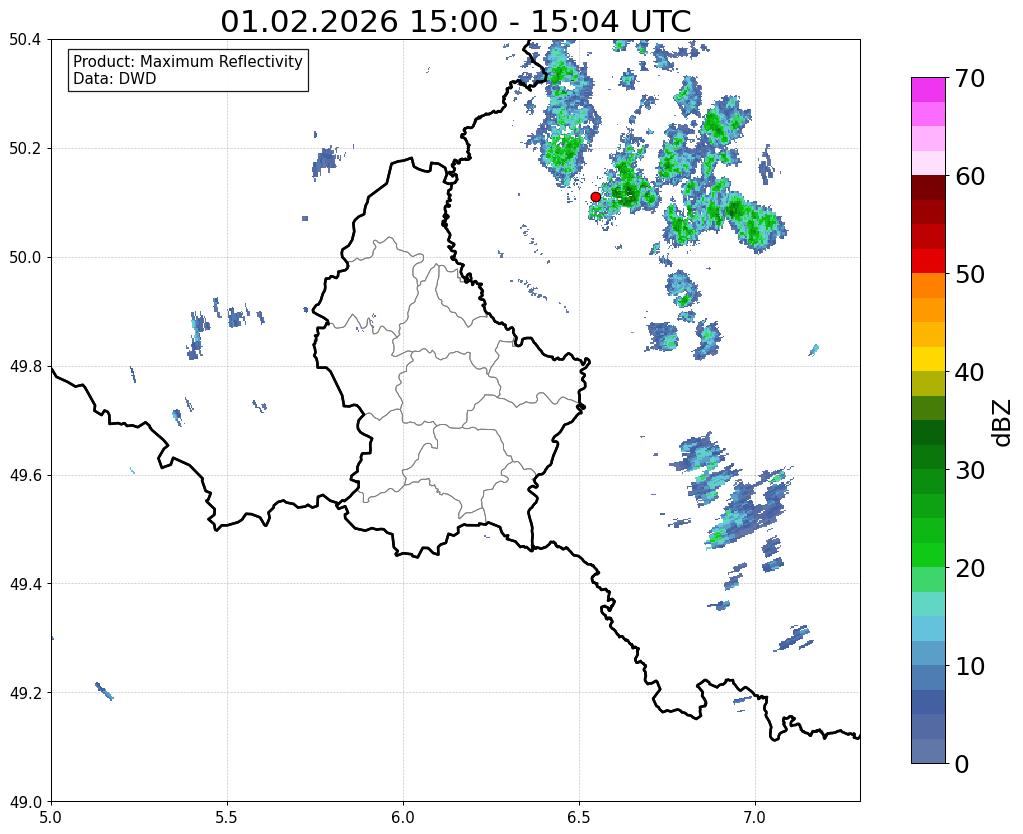Viewport: 1023px width, 834px height.
Task: Click the 49.2 latitude tick label
Action: tap(25, 693)
